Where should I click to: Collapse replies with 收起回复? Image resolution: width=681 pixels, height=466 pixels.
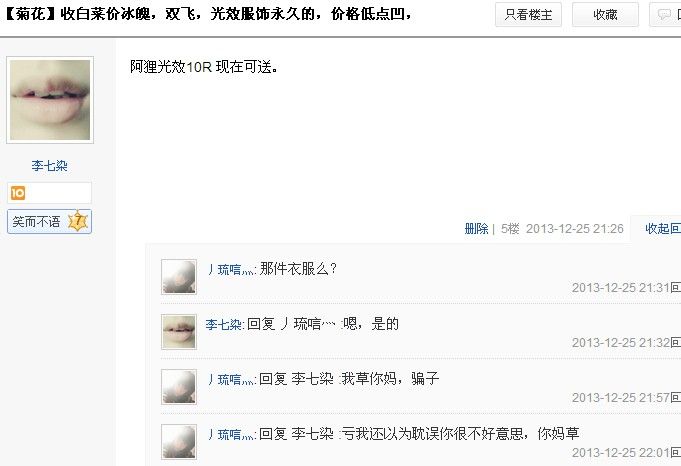[663, 228]
